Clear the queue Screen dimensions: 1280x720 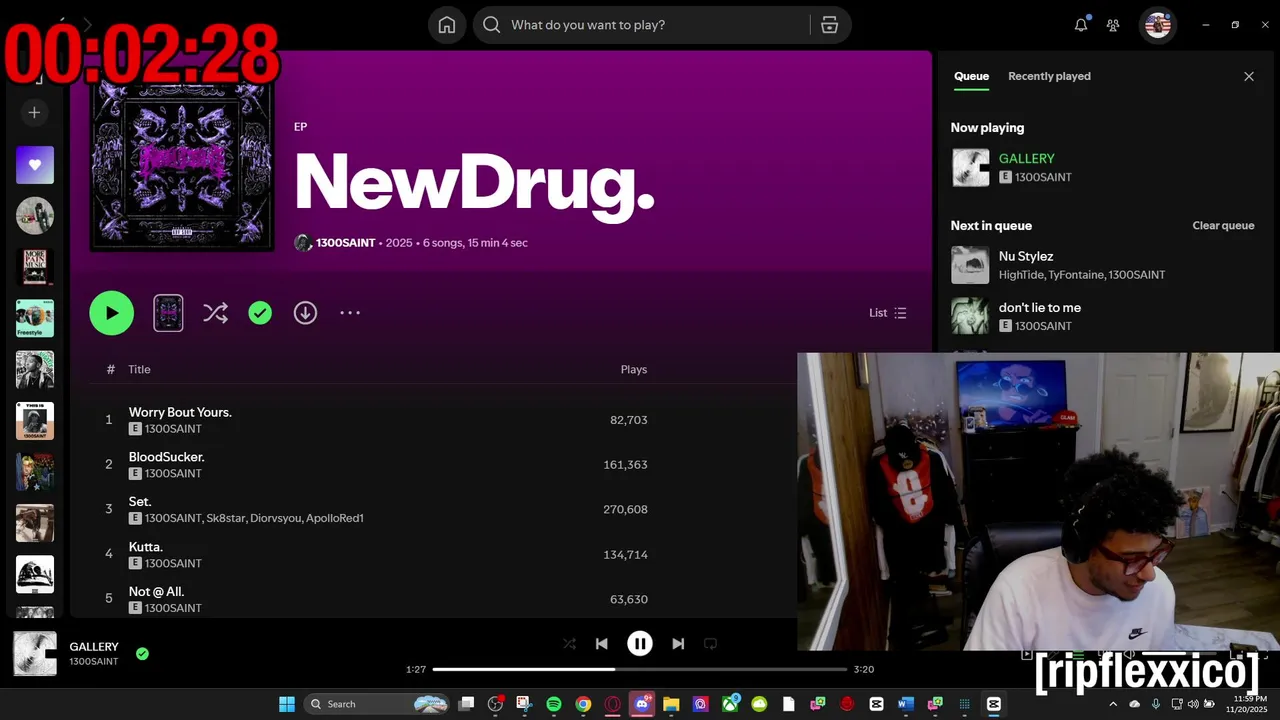(x=1223, y=226)
